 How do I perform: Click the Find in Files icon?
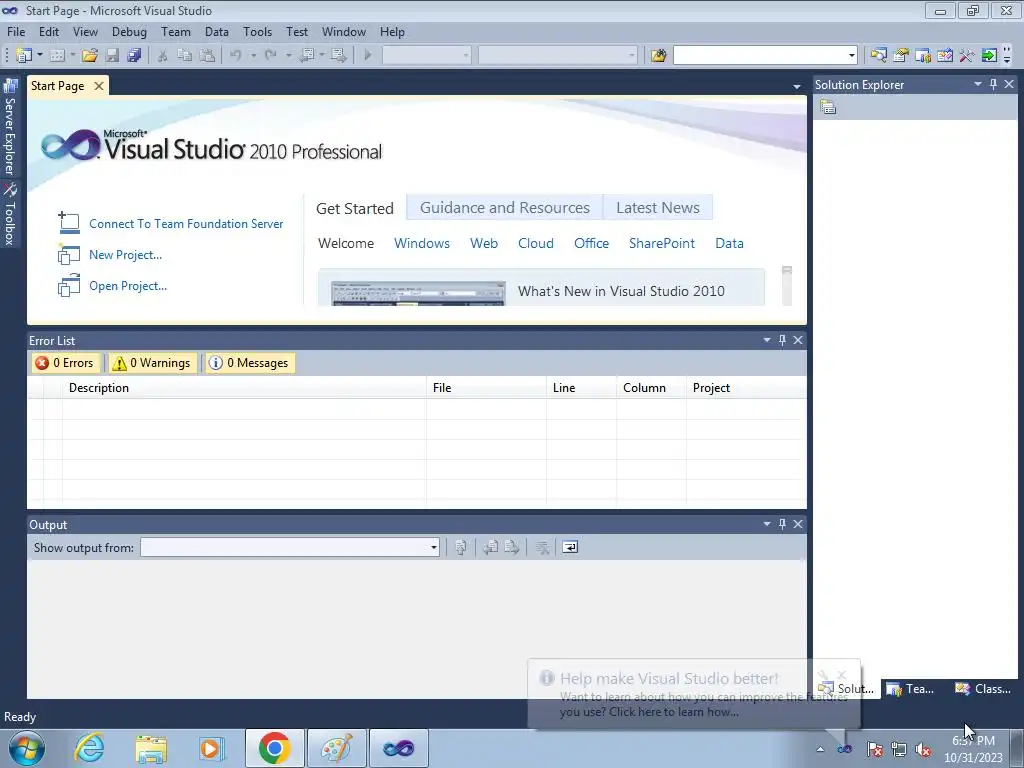pyautogui.click(x=658, y=56)
